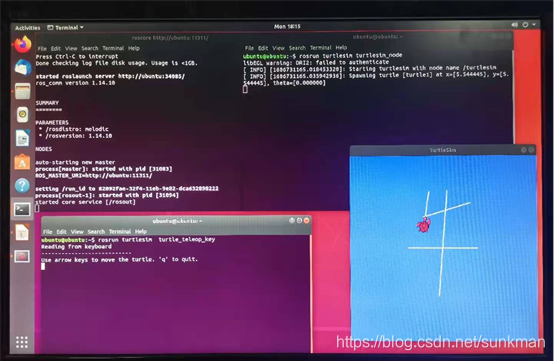Click 'auto-starting new master' line
The width and height of the screenshot is (555, 361).
[75, 162]
